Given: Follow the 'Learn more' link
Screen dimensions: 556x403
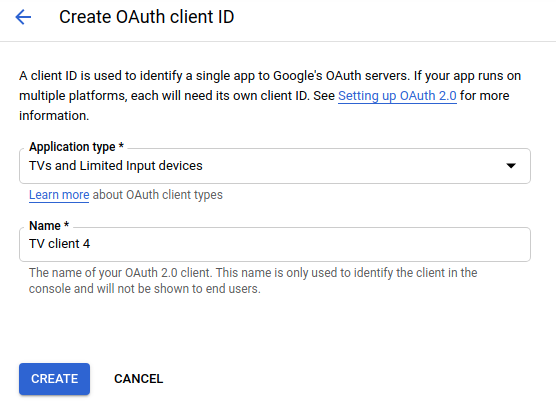Looking at the screenshot, I should point(59,195).
